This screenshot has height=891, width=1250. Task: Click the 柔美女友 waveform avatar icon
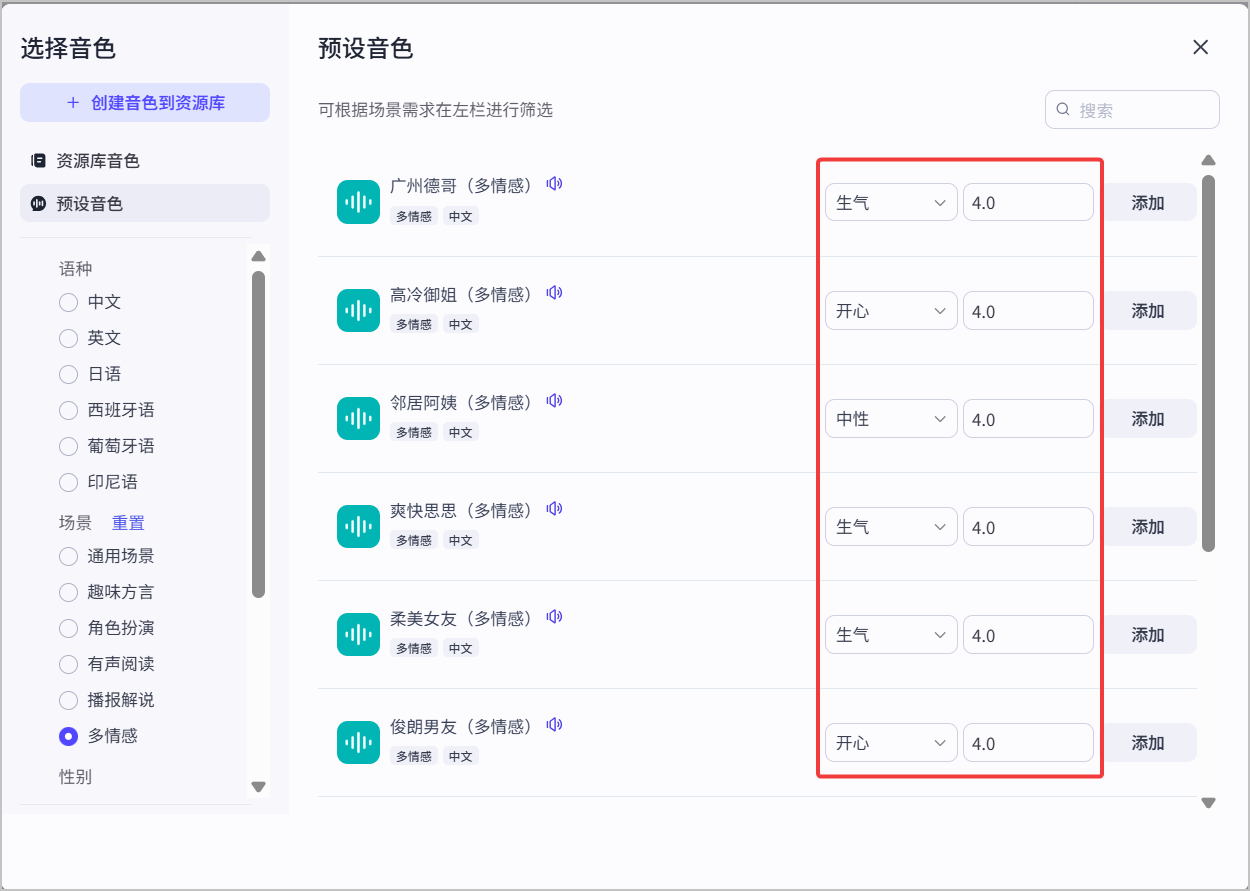358,634
